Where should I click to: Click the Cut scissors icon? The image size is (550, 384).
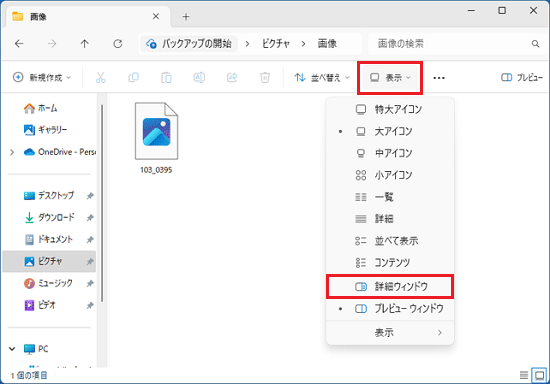click(100, 78)
